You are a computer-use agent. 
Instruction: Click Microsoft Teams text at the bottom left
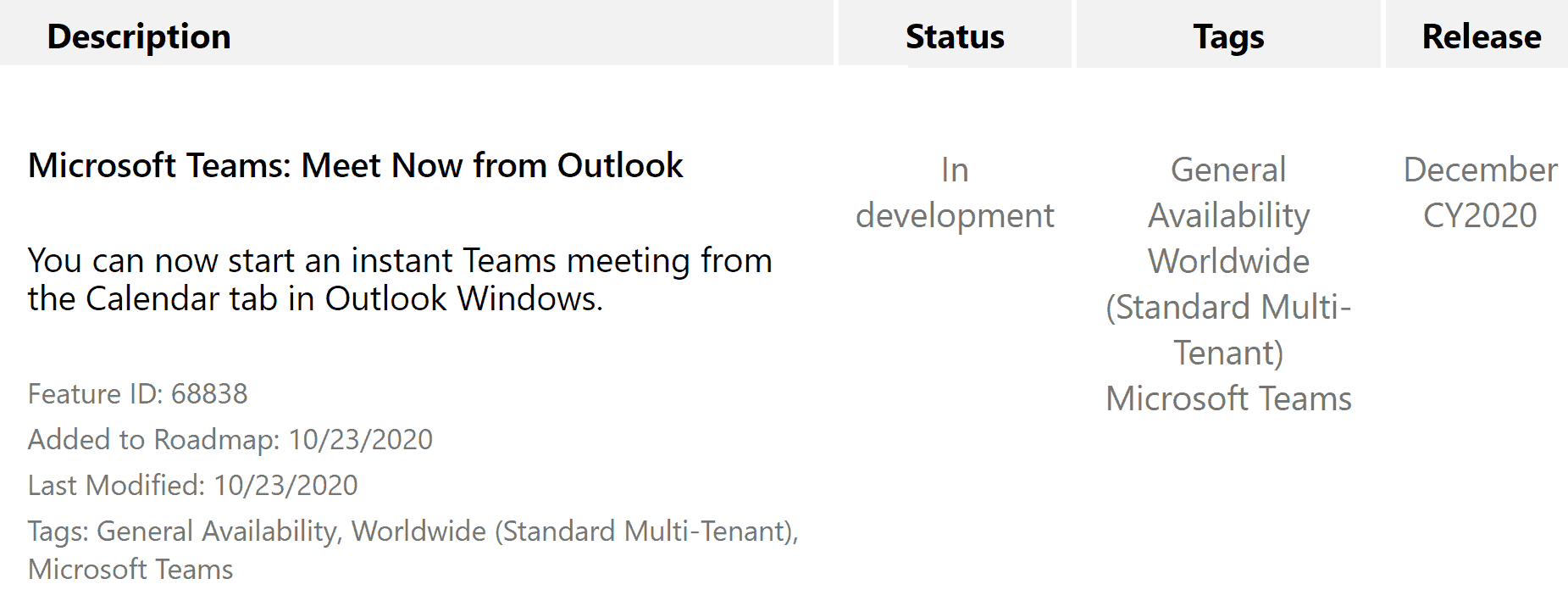point(130,569)
